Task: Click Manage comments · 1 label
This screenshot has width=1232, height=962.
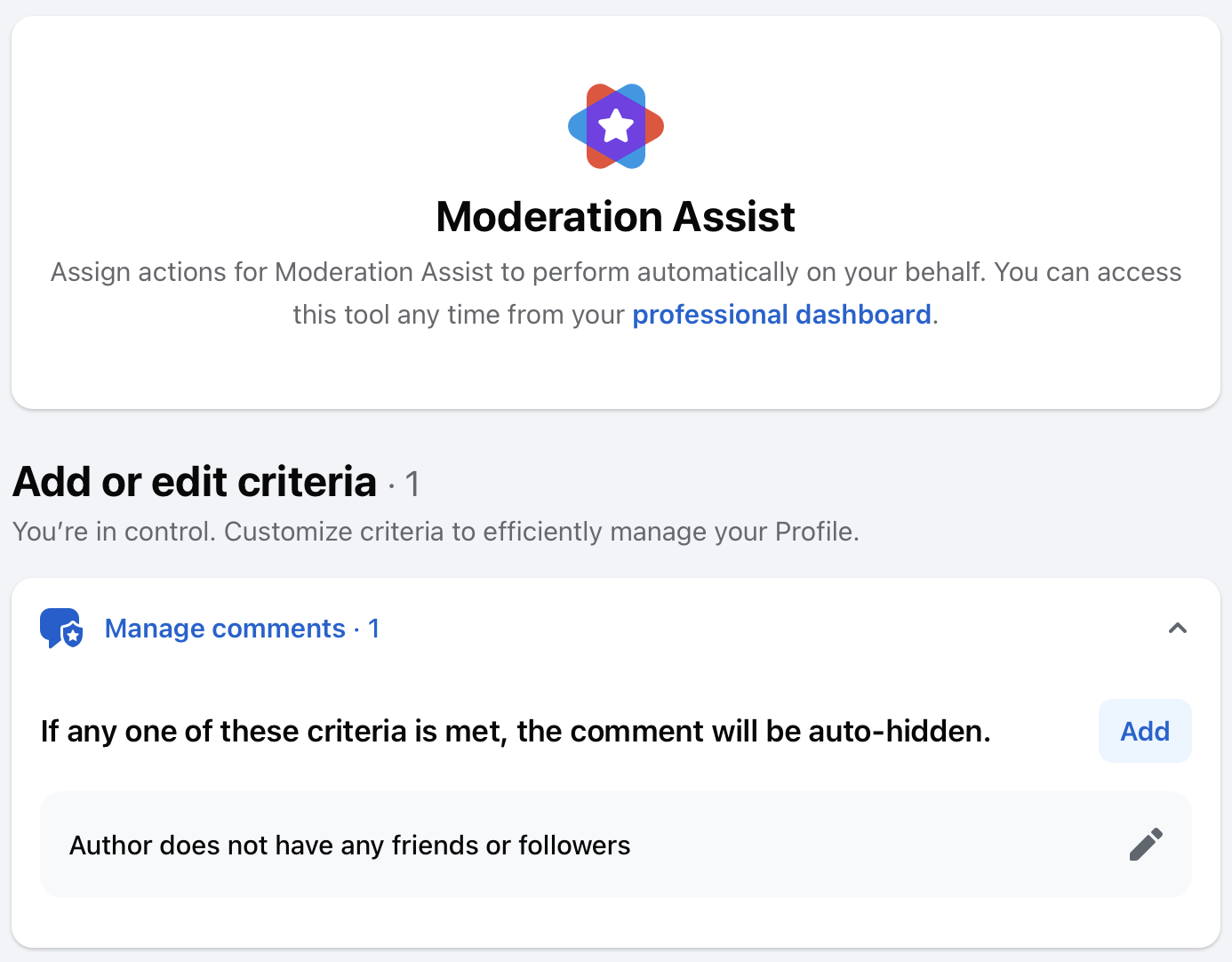Action: [242, 628]
